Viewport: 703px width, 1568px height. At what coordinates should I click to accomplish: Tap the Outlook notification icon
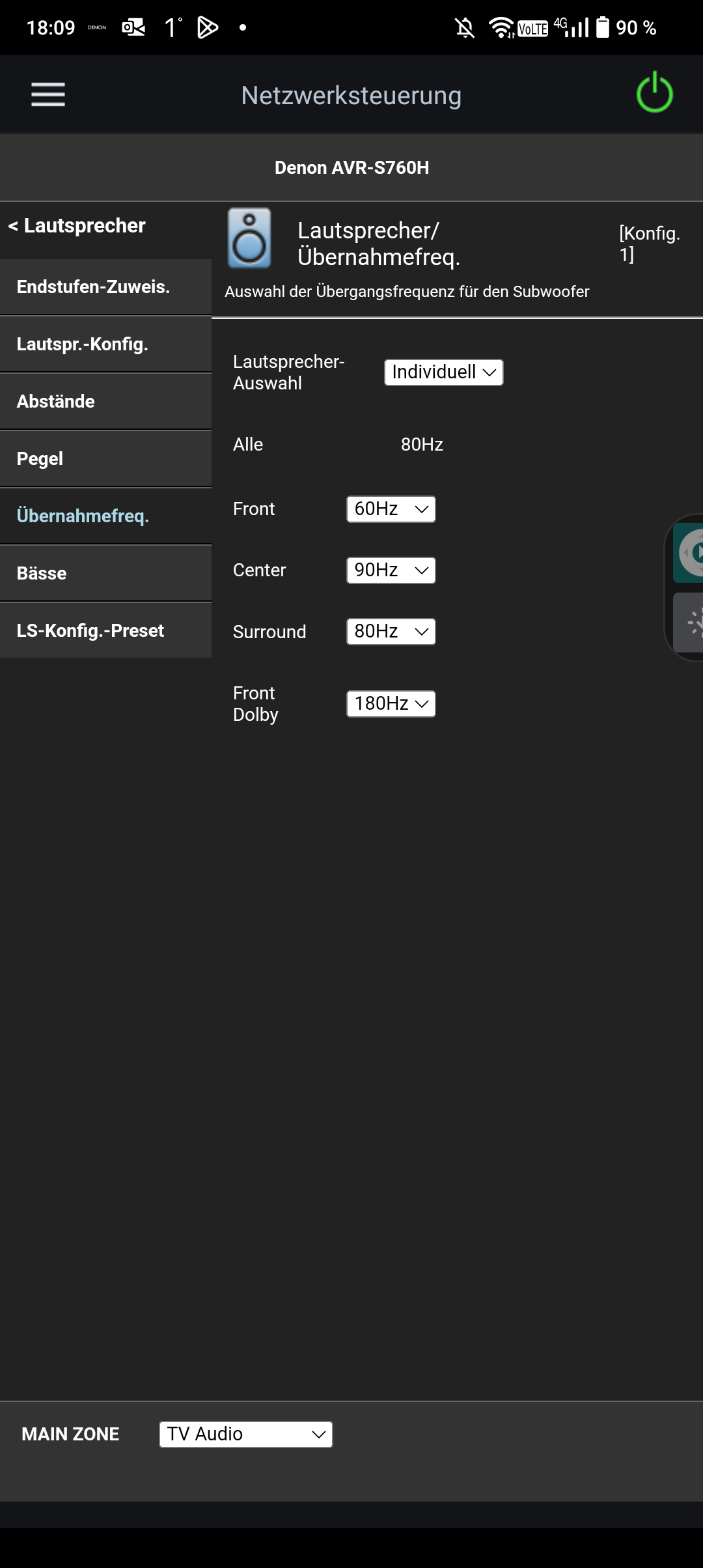pos(133,27)
